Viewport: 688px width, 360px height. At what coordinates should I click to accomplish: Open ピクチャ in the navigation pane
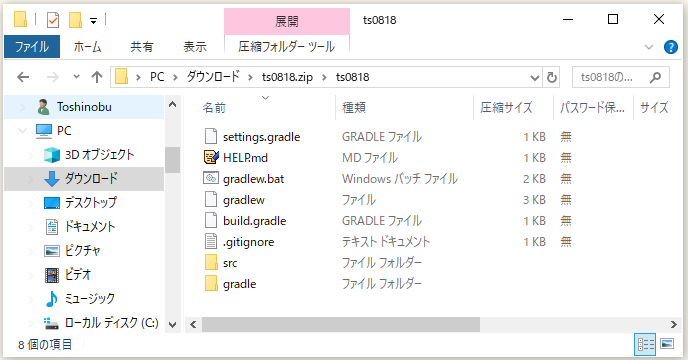(82, 250)
